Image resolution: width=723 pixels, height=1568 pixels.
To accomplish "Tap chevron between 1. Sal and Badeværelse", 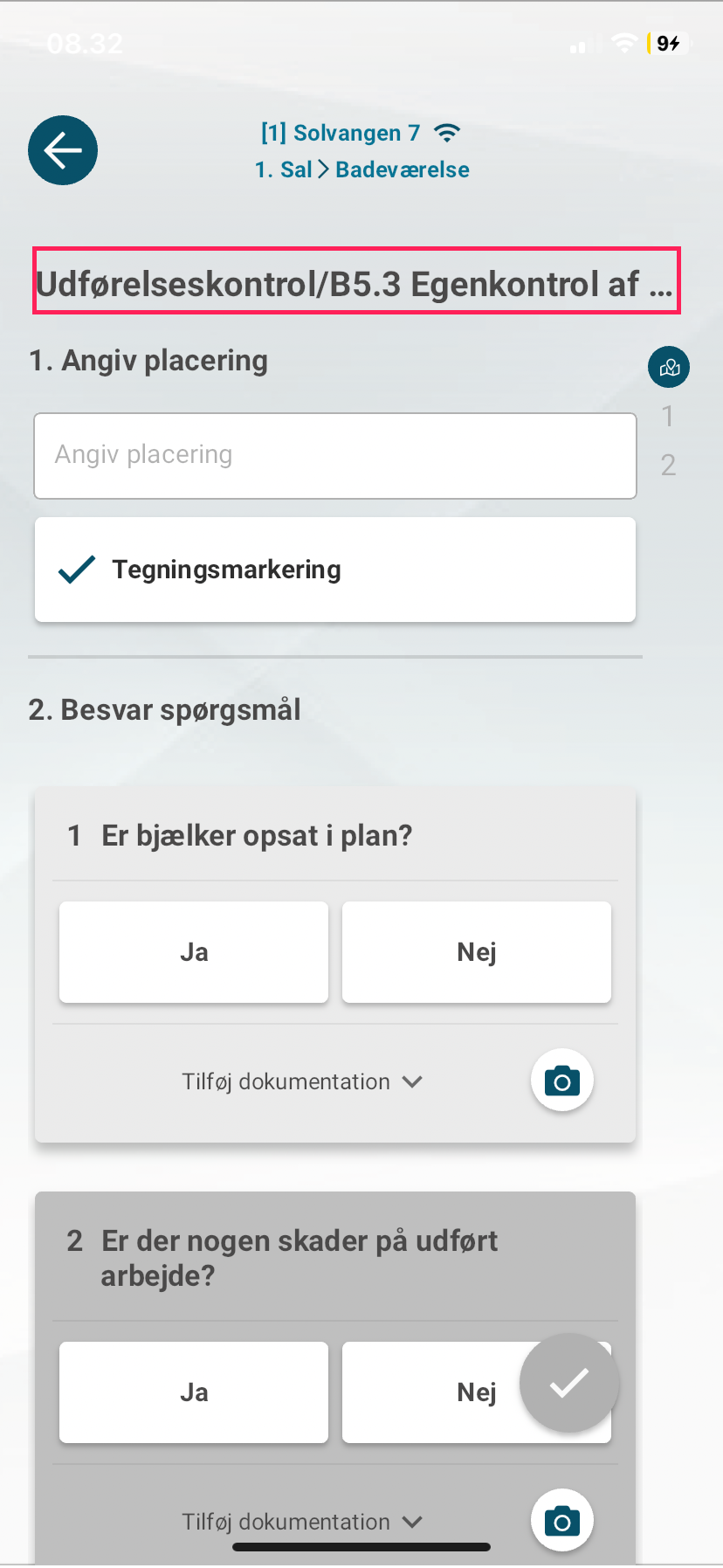I will tap(323, 169).
